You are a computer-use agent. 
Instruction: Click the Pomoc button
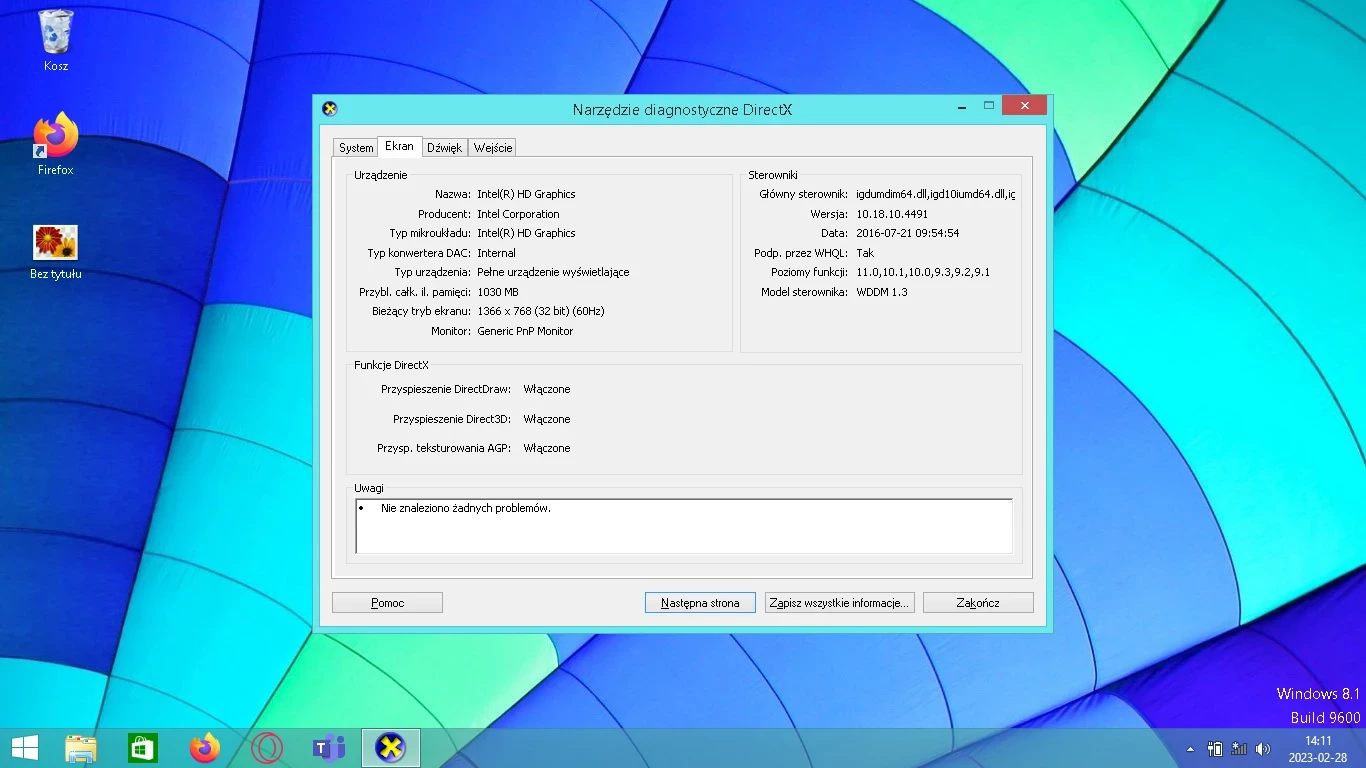[x=387, y=603]
